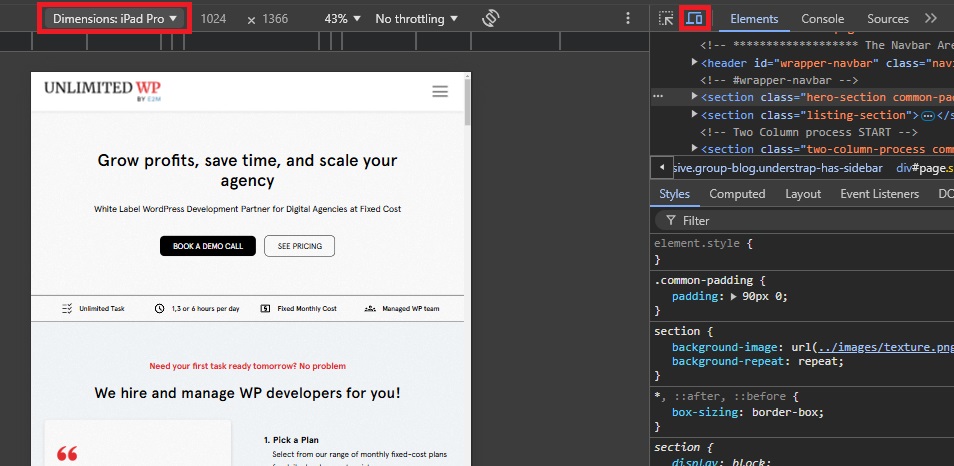Activate the inspect element picker icon
Viewport: 954px width, 466px height.
(666, 19)
